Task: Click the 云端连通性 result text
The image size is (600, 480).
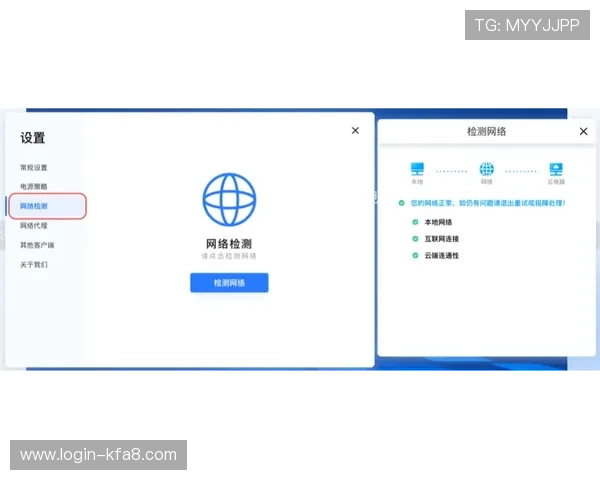Action: point(442,256)
